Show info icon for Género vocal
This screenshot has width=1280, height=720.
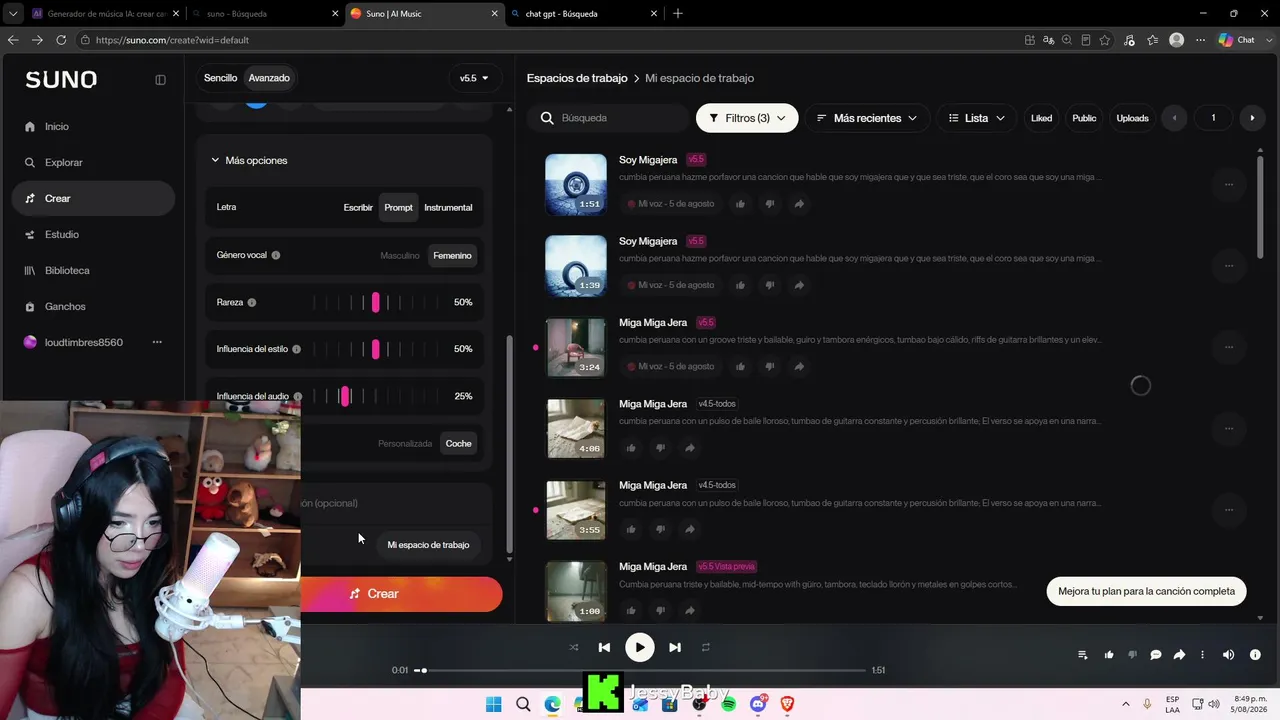pyautogui.click(x=276, y=256)
